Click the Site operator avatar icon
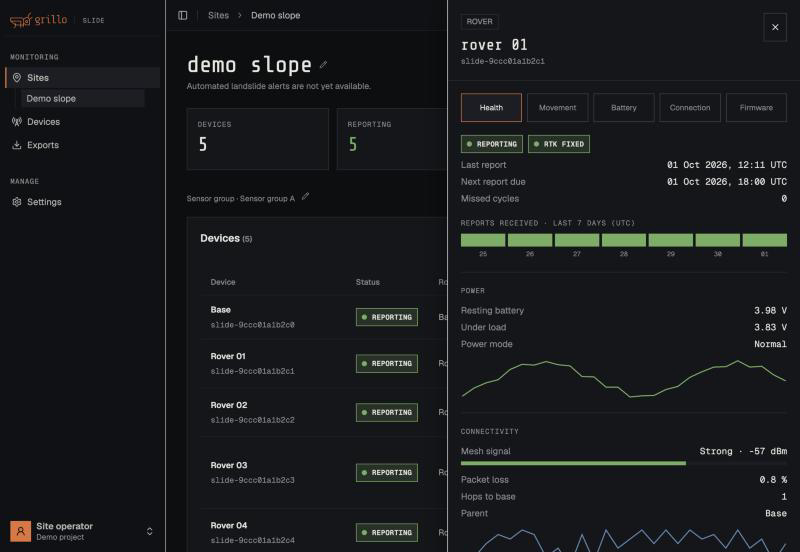Screen dimensions: 800x552 [20, 531]
